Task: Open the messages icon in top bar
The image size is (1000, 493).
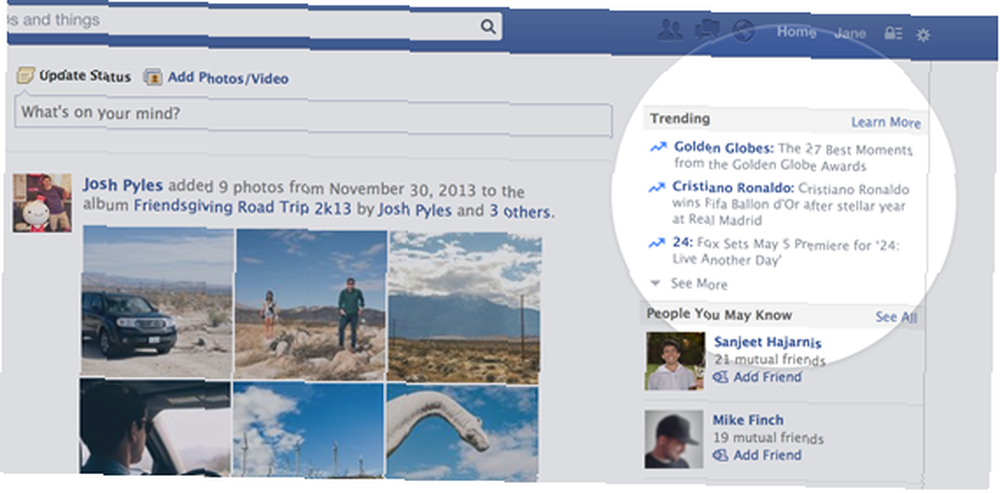Action: pyautogui.click(x=707, y=30)
